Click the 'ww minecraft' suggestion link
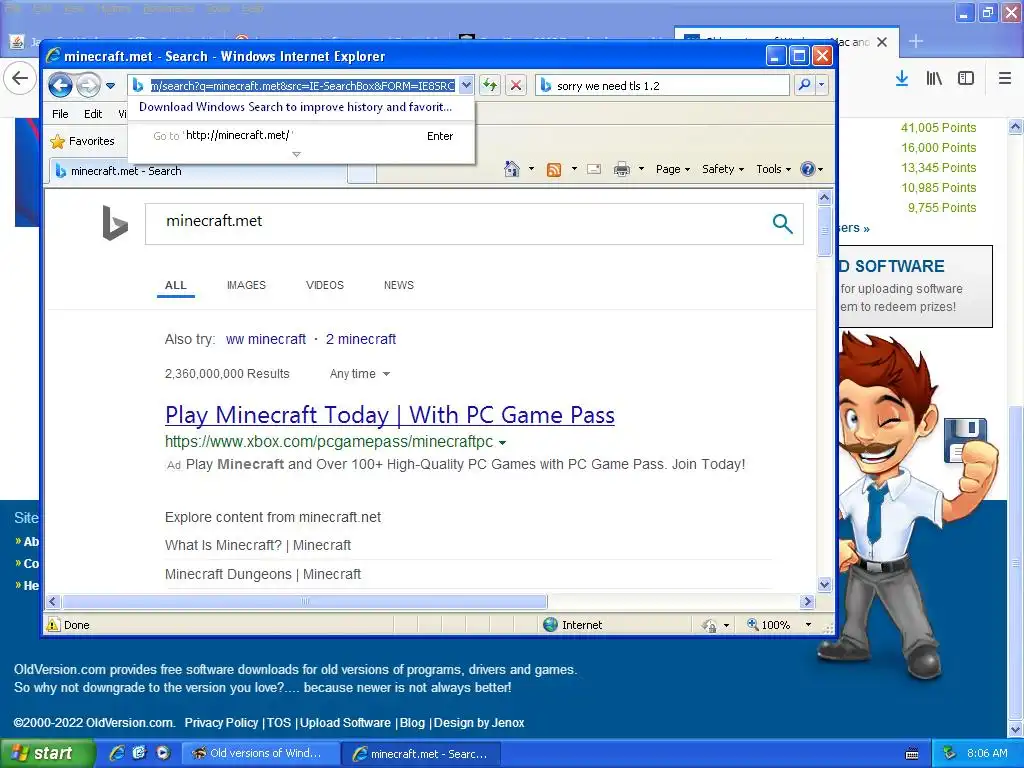Viewport: 1024px width, 768px height. coord(266,340)
